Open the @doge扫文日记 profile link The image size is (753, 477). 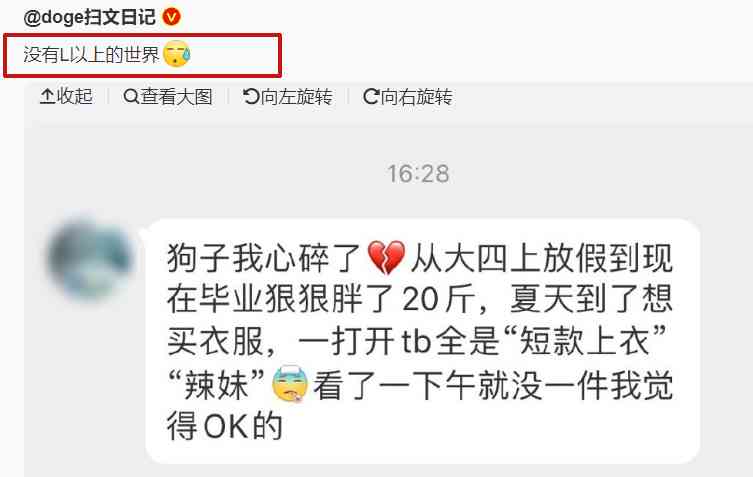click(90, 17)
